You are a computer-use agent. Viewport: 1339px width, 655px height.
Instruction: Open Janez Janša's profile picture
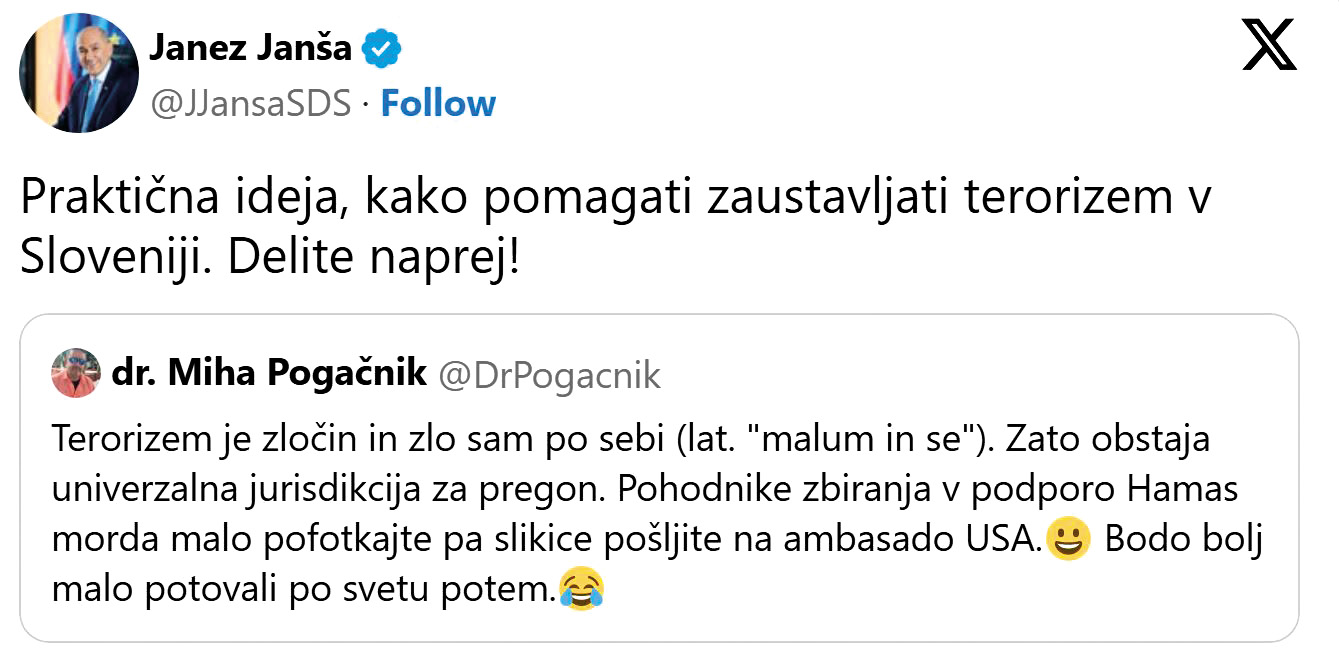pyautogui.click(x=79, y=73)
